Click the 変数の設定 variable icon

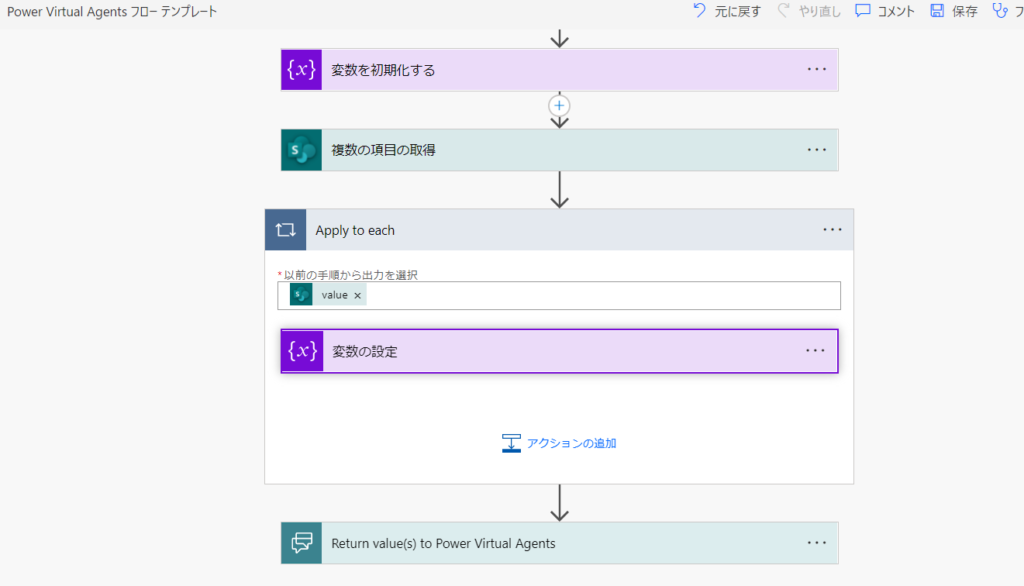click(302, 351)
